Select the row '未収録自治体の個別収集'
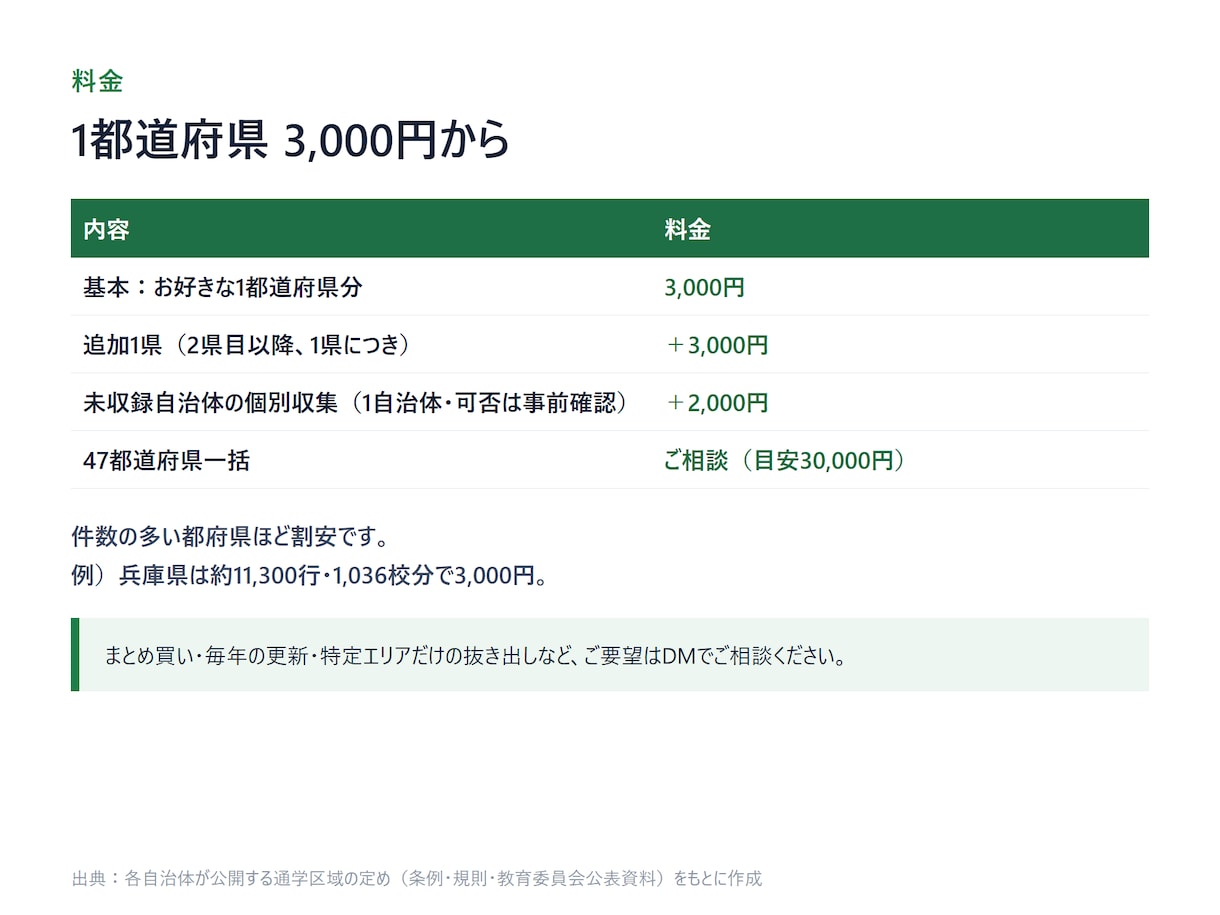Image resolution: width=1220 pixels, height=915 pixels. [610, 403]
